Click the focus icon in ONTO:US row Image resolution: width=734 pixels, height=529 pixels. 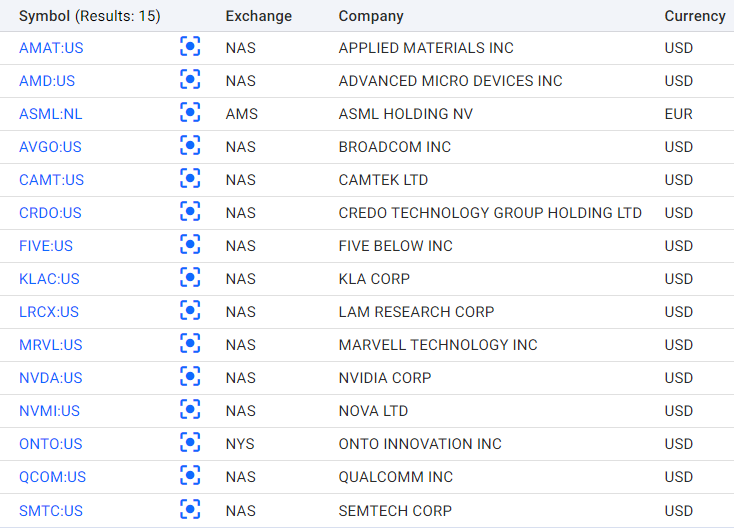(190, 443)
